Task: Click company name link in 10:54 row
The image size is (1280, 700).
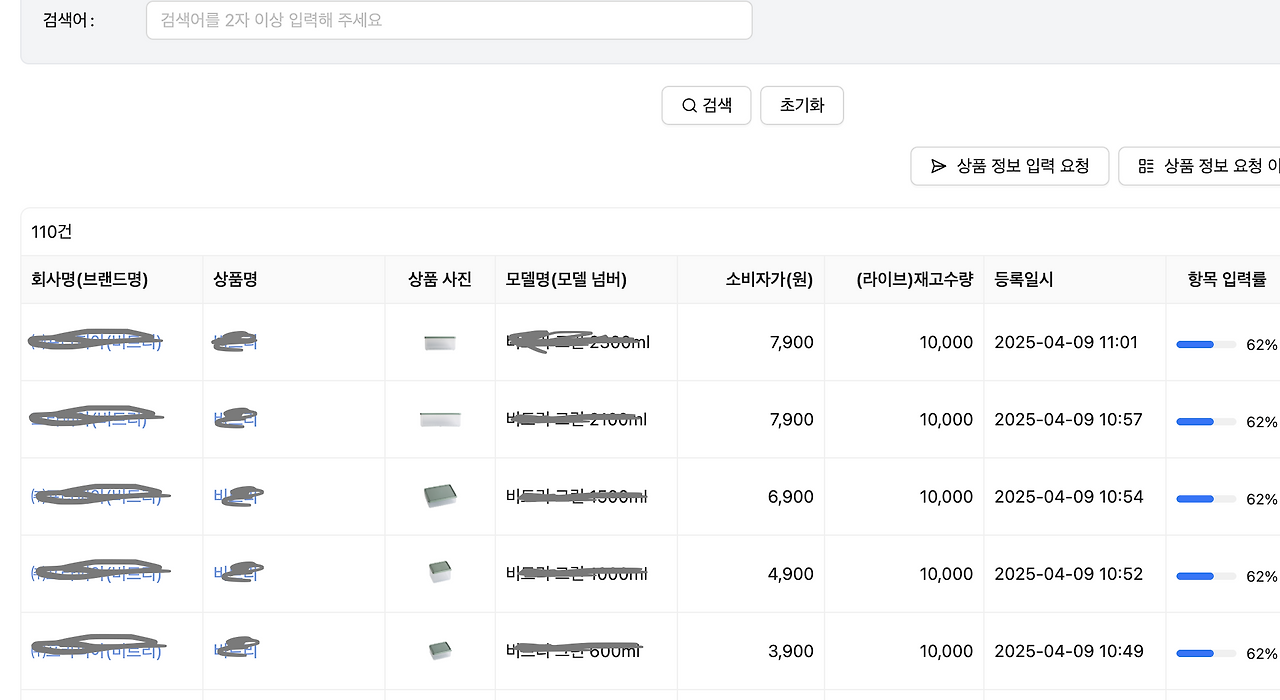Action: (x=96, y=496)
